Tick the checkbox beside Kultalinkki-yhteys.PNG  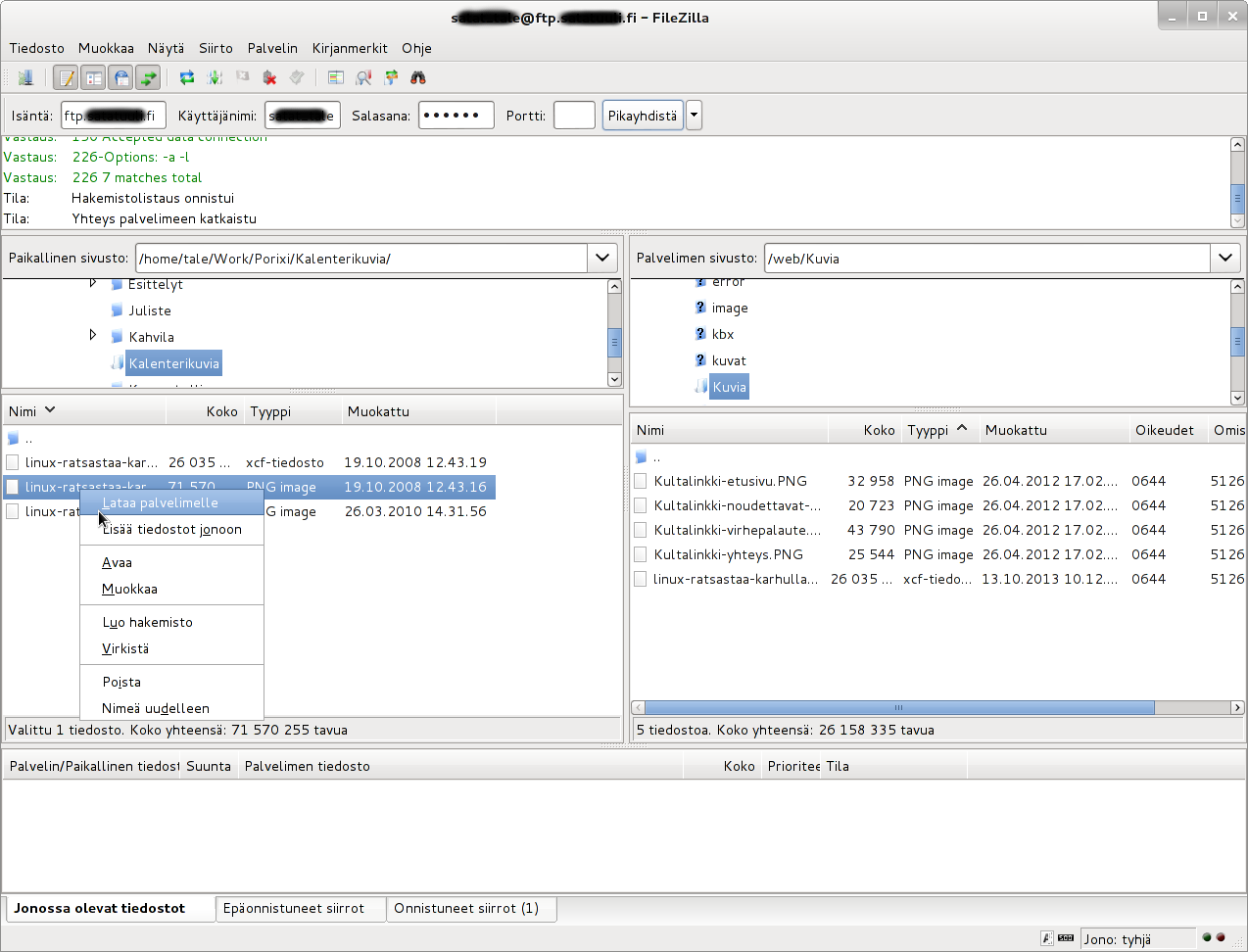click(x=640, y=554)
